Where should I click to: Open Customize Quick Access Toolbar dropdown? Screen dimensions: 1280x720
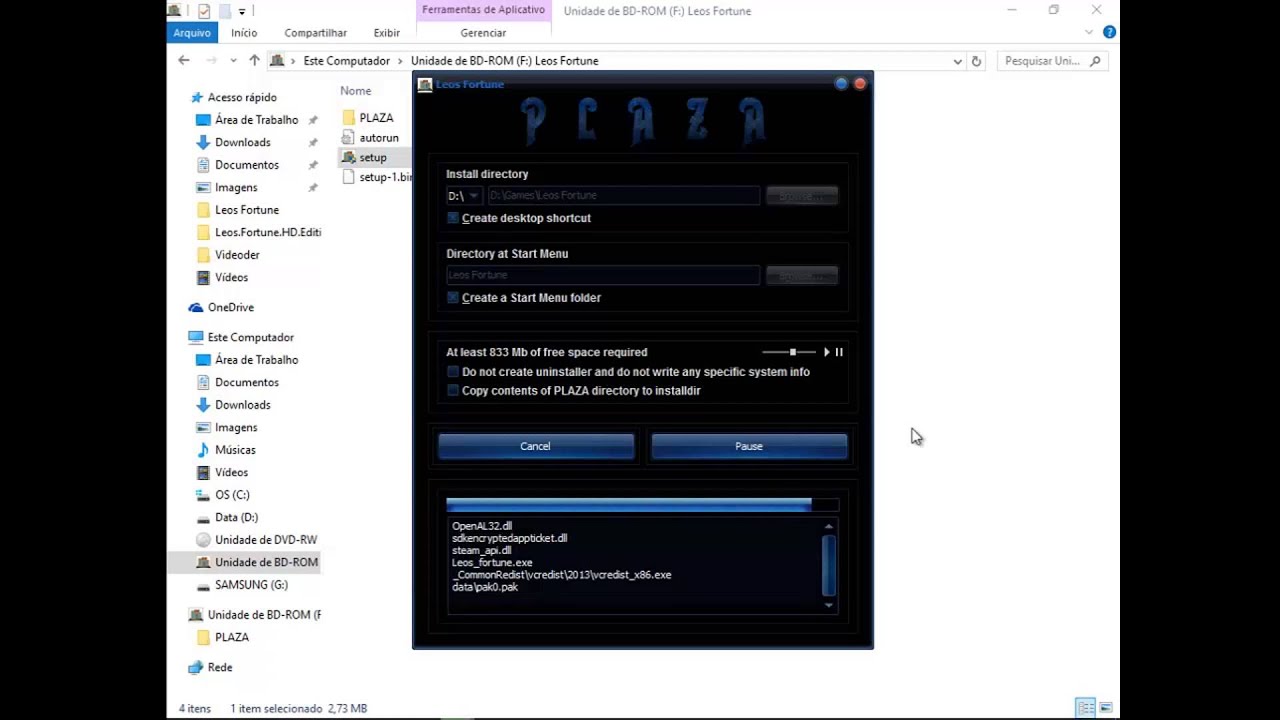[242, 12]
